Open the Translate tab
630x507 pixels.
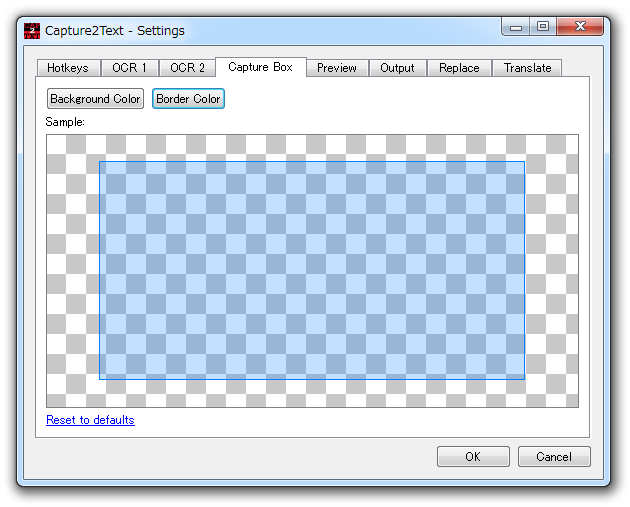pyautogui.click(x=527, y=67)
